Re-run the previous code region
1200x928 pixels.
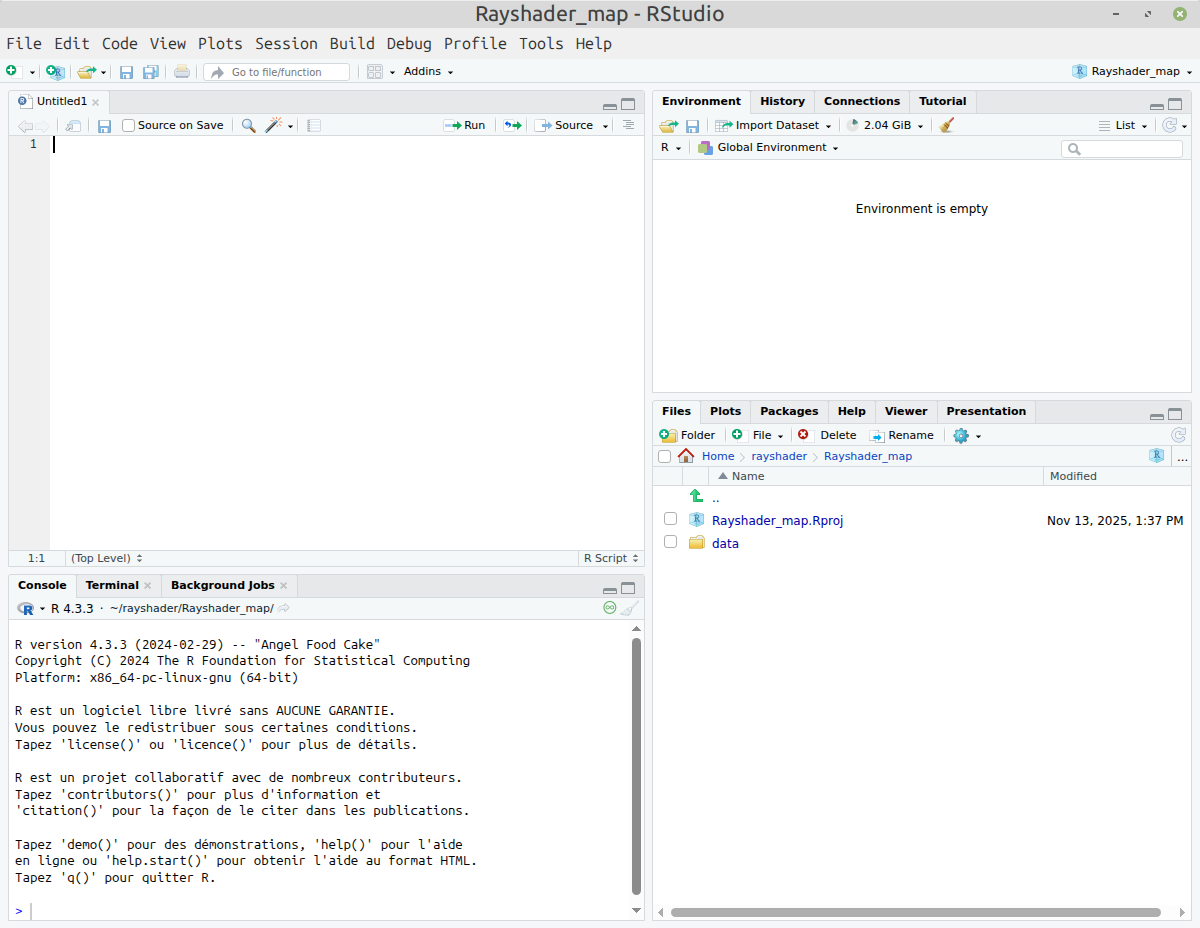coord(510,124)
